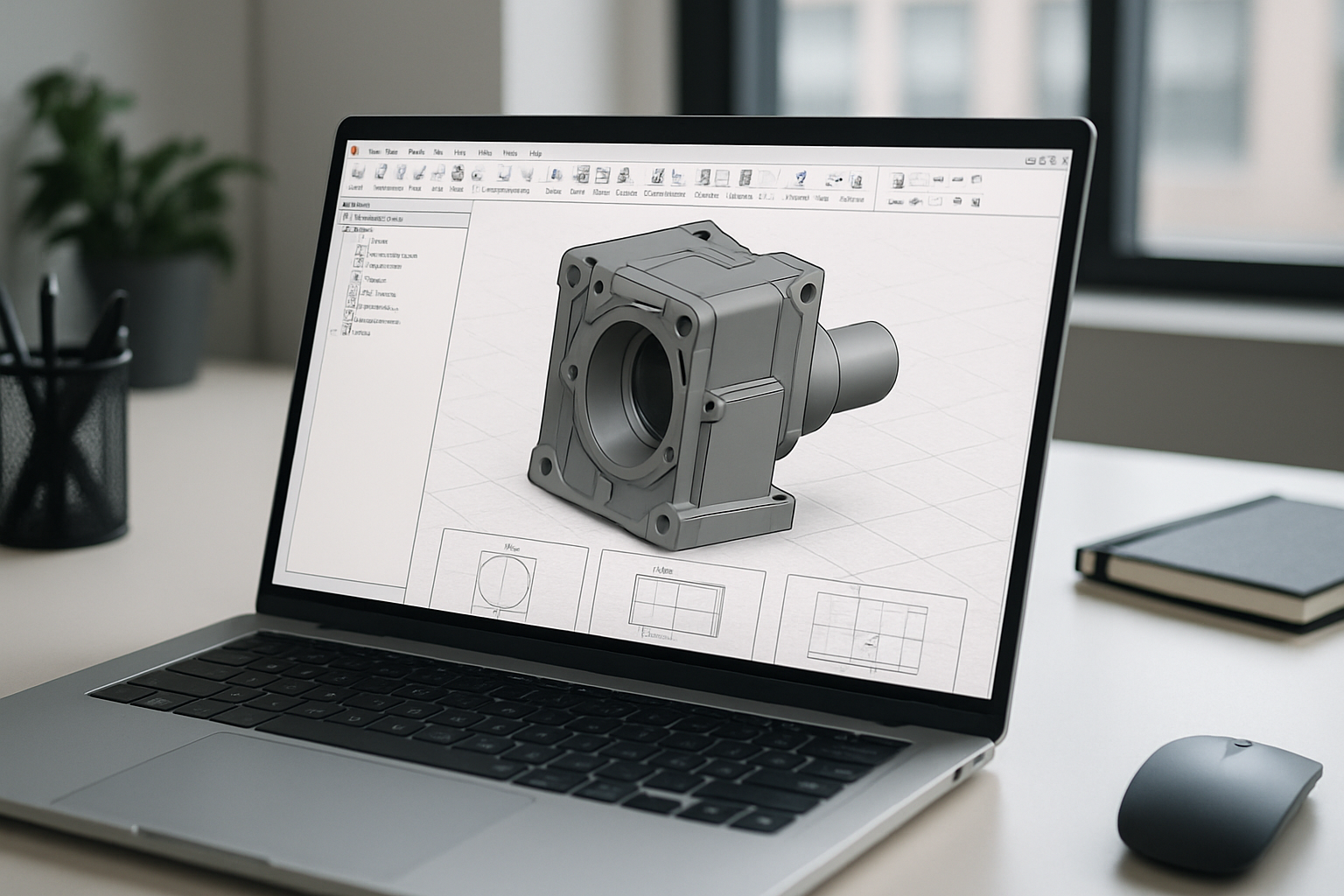Tick the small checkbox in the toolbar label row

[476, 188]
